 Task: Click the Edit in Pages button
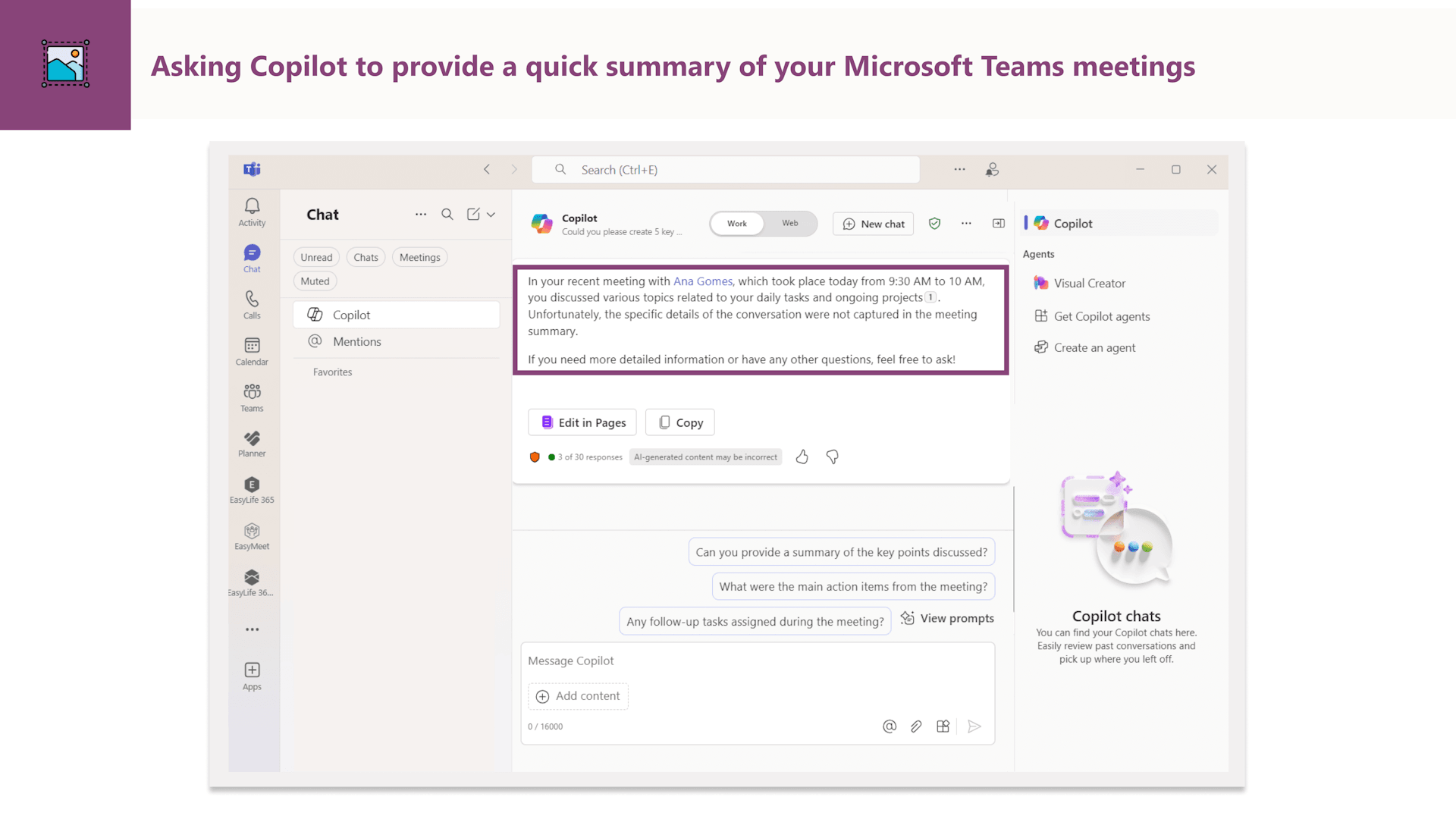pyautogui.click(x=582, y=422)
